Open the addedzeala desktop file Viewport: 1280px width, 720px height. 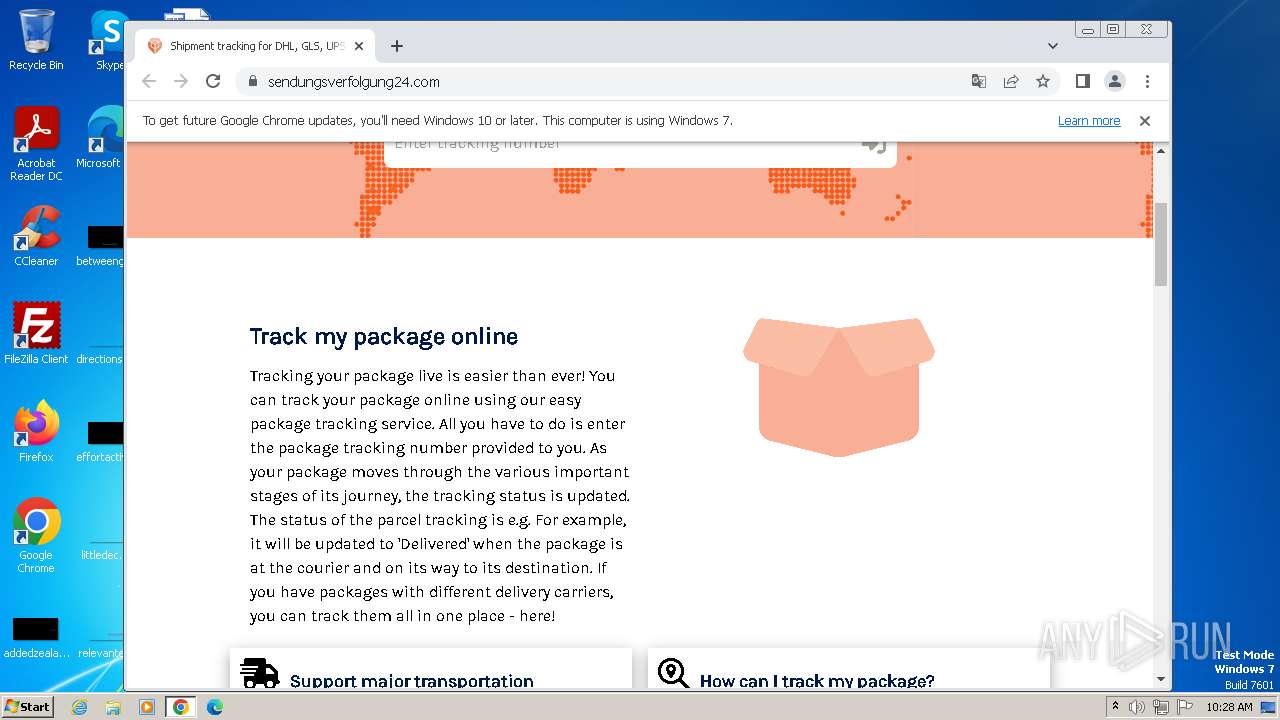pos(36,637)
